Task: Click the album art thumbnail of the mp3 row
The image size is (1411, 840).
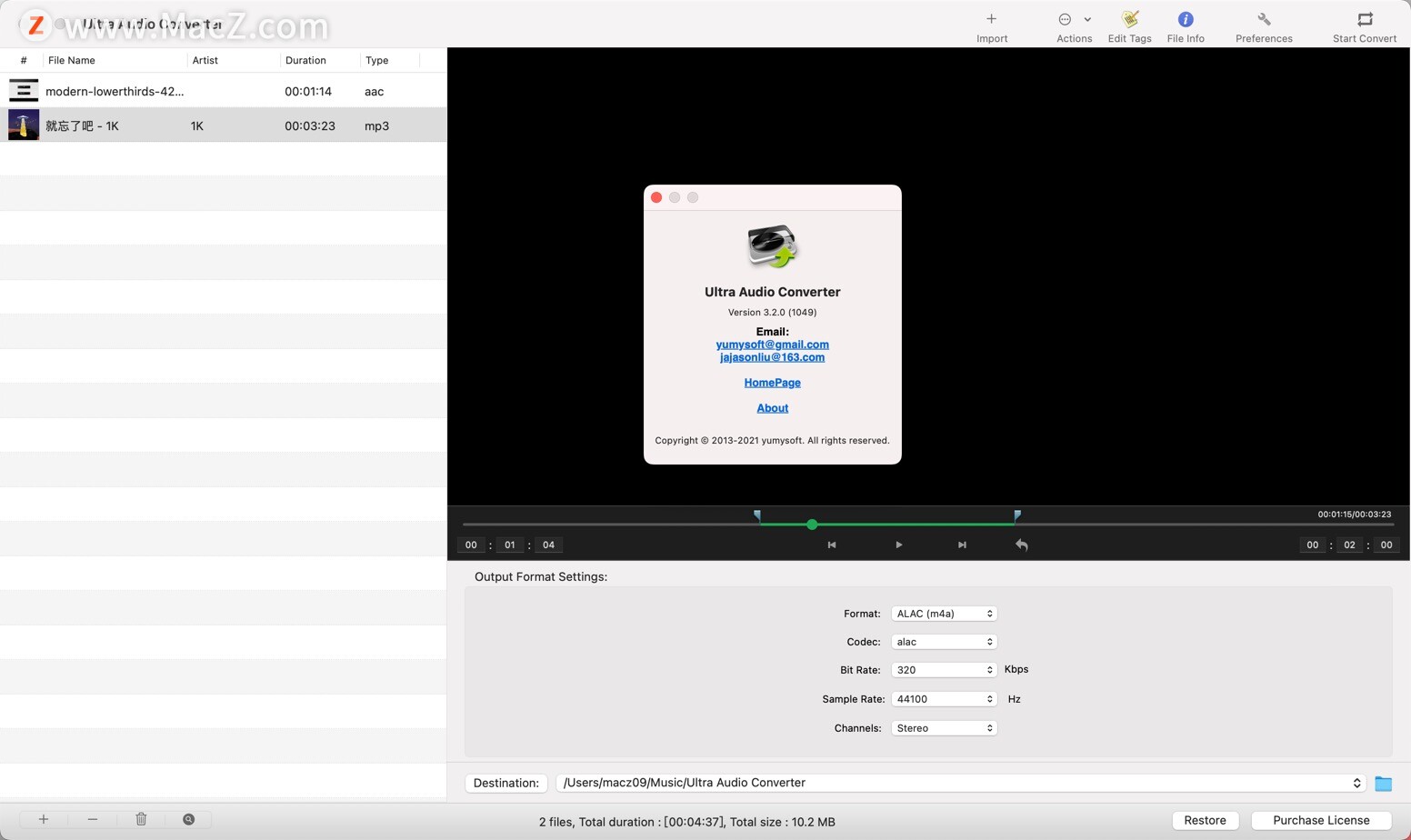Action: coord(24,125)
